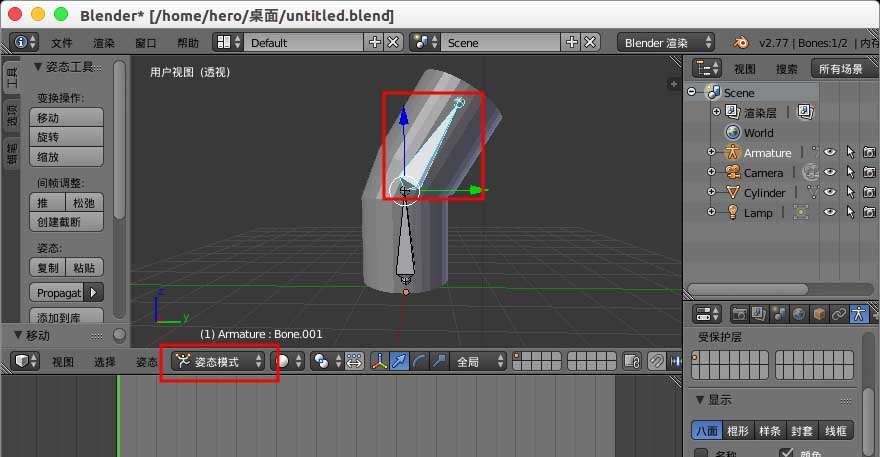Open the Outliner 搜索 menu

[x=786, y=69]
